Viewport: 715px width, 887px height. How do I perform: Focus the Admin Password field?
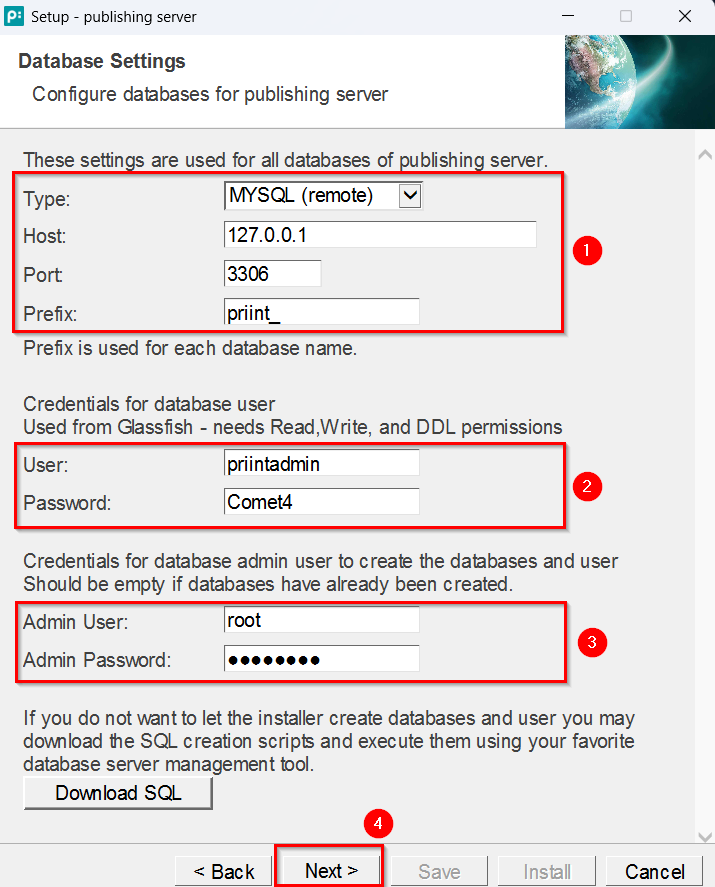click(x=322, y=659)
